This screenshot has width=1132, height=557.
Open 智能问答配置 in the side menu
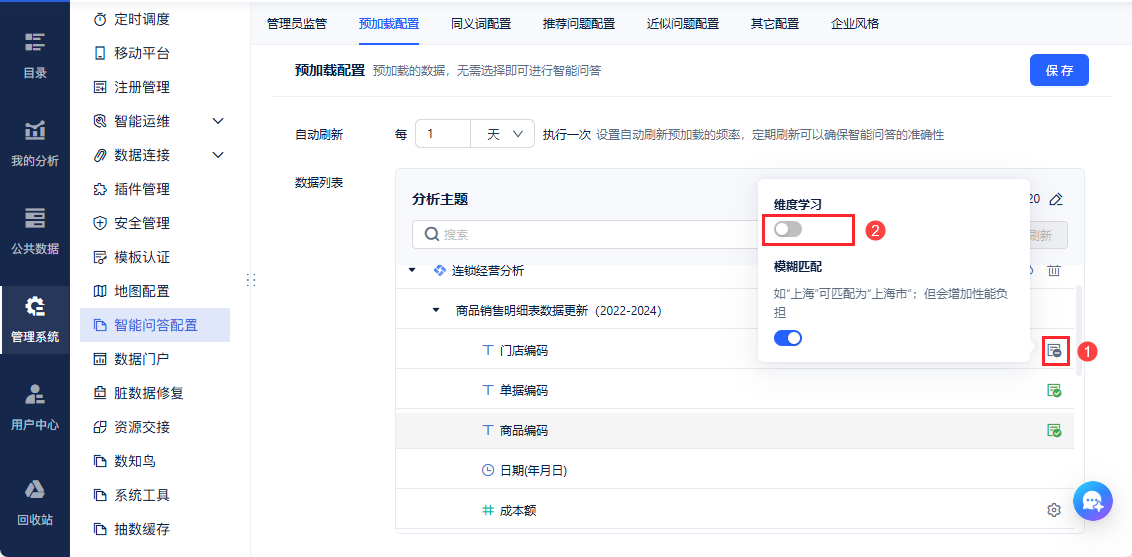(155, 325)
